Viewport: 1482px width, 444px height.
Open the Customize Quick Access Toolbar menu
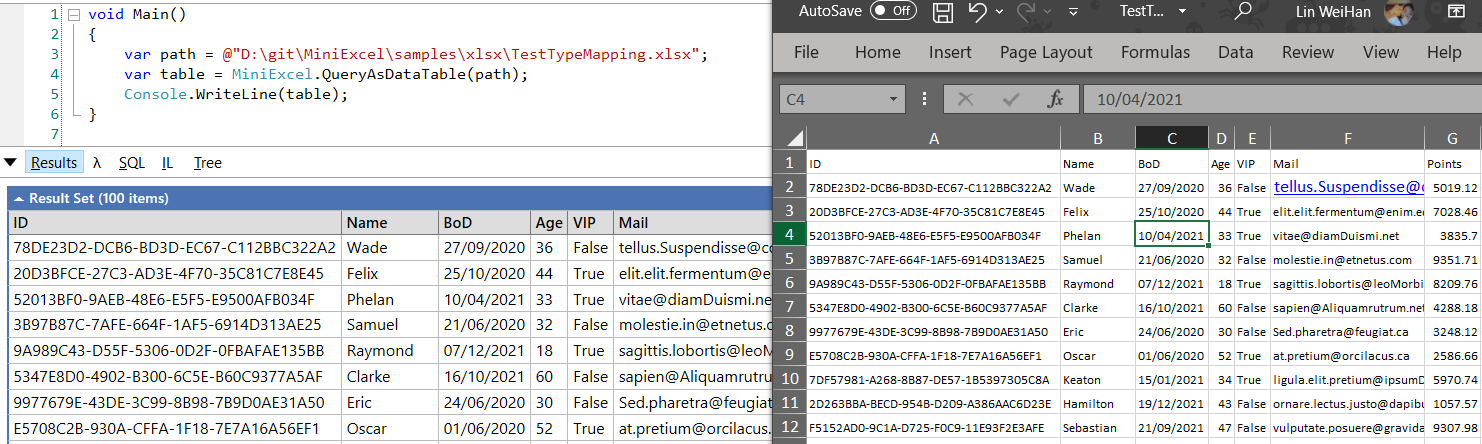pyautogui.click(x=1073, y=12)
